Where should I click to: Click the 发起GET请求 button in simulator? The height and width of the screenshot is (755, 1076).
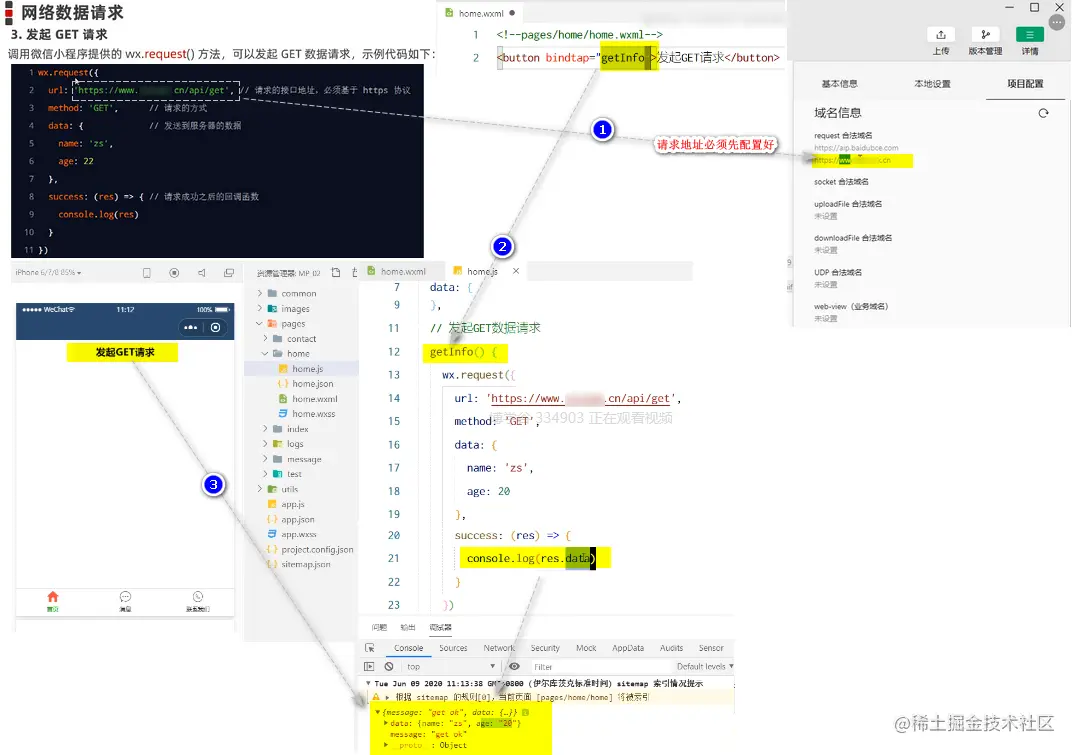(123, 352)
